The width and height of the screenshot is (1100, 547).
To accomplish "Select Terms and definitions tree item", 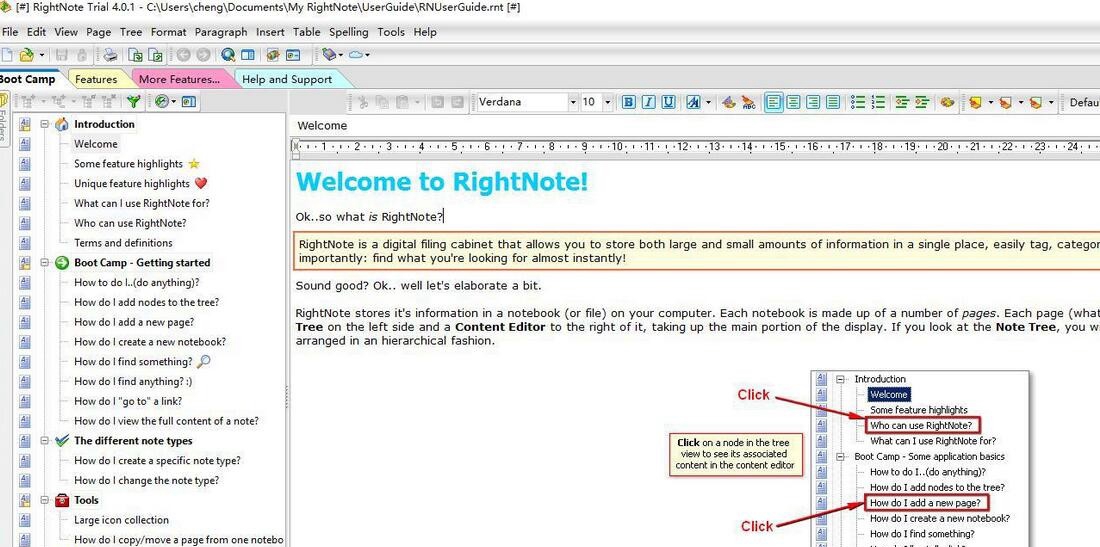I will coord(123,243).
